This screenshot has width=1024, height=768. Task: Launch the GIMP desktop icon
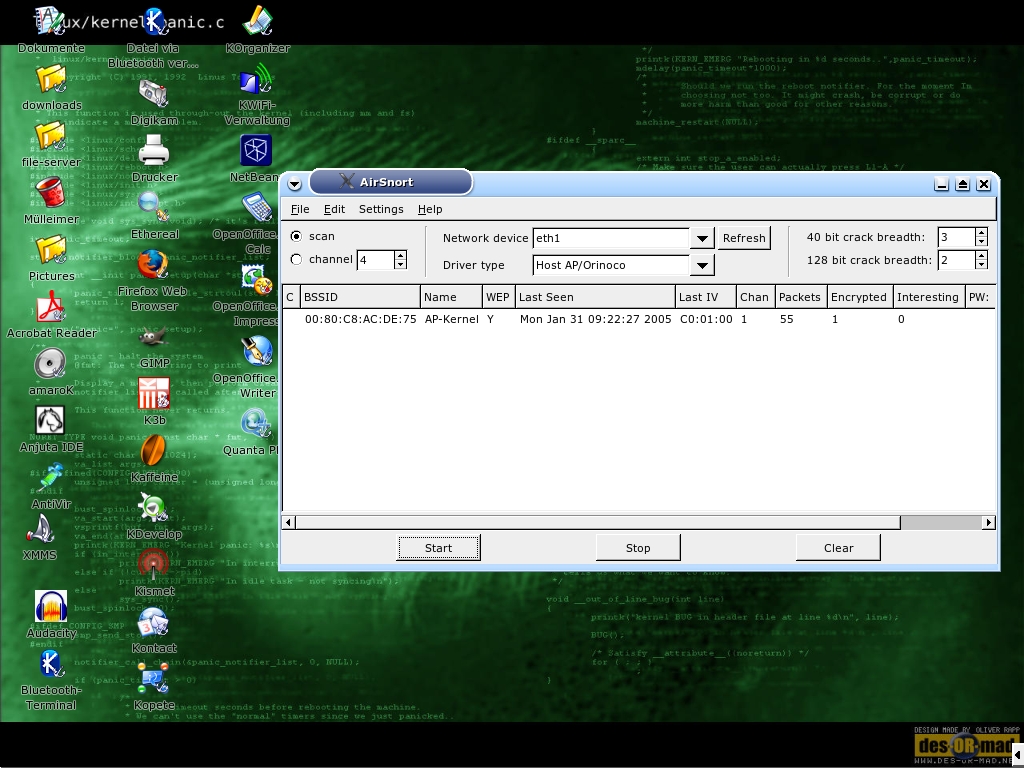point(154,339)
